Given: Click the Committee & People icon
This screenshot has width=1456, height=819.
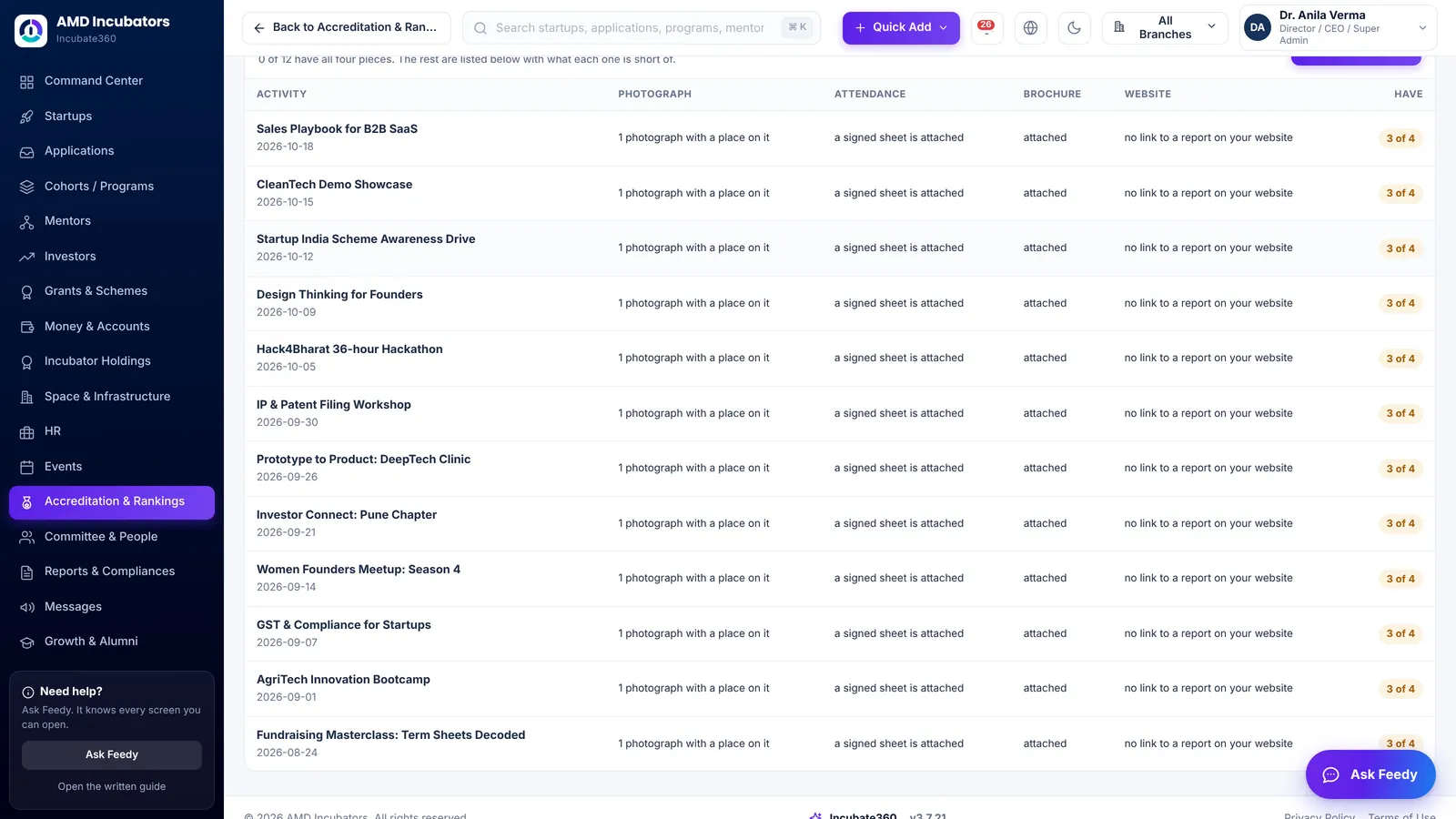Looking at the screenshot, I should click(x=27, y=537).
